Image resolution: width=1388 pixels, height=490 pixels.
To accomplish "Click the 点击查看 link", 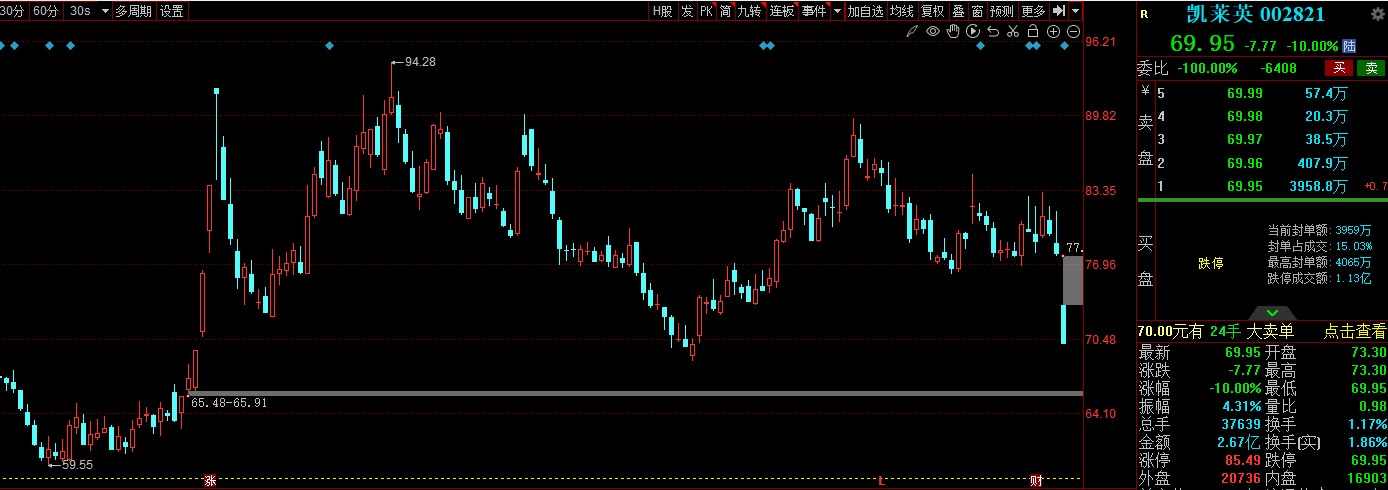I will tap(1355, 331).
